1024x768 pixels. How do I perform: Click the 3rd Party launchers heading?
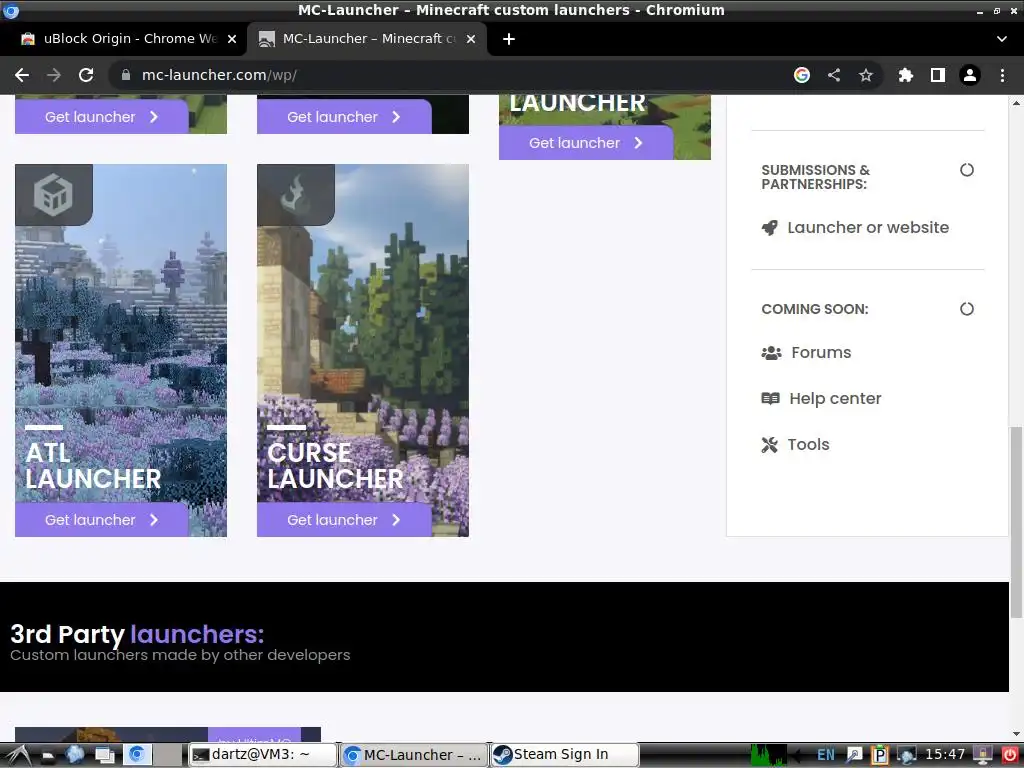(x=137, y=634)
